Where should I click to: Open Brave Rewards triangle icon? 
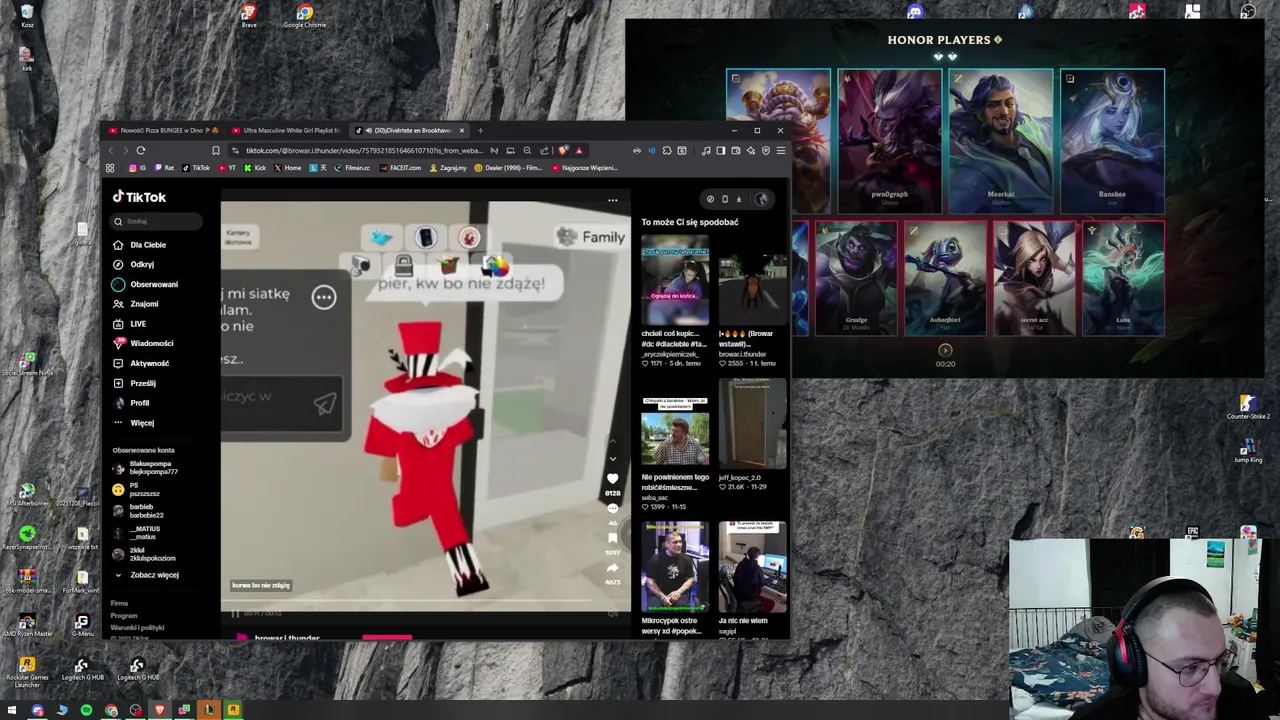point(579,150)
